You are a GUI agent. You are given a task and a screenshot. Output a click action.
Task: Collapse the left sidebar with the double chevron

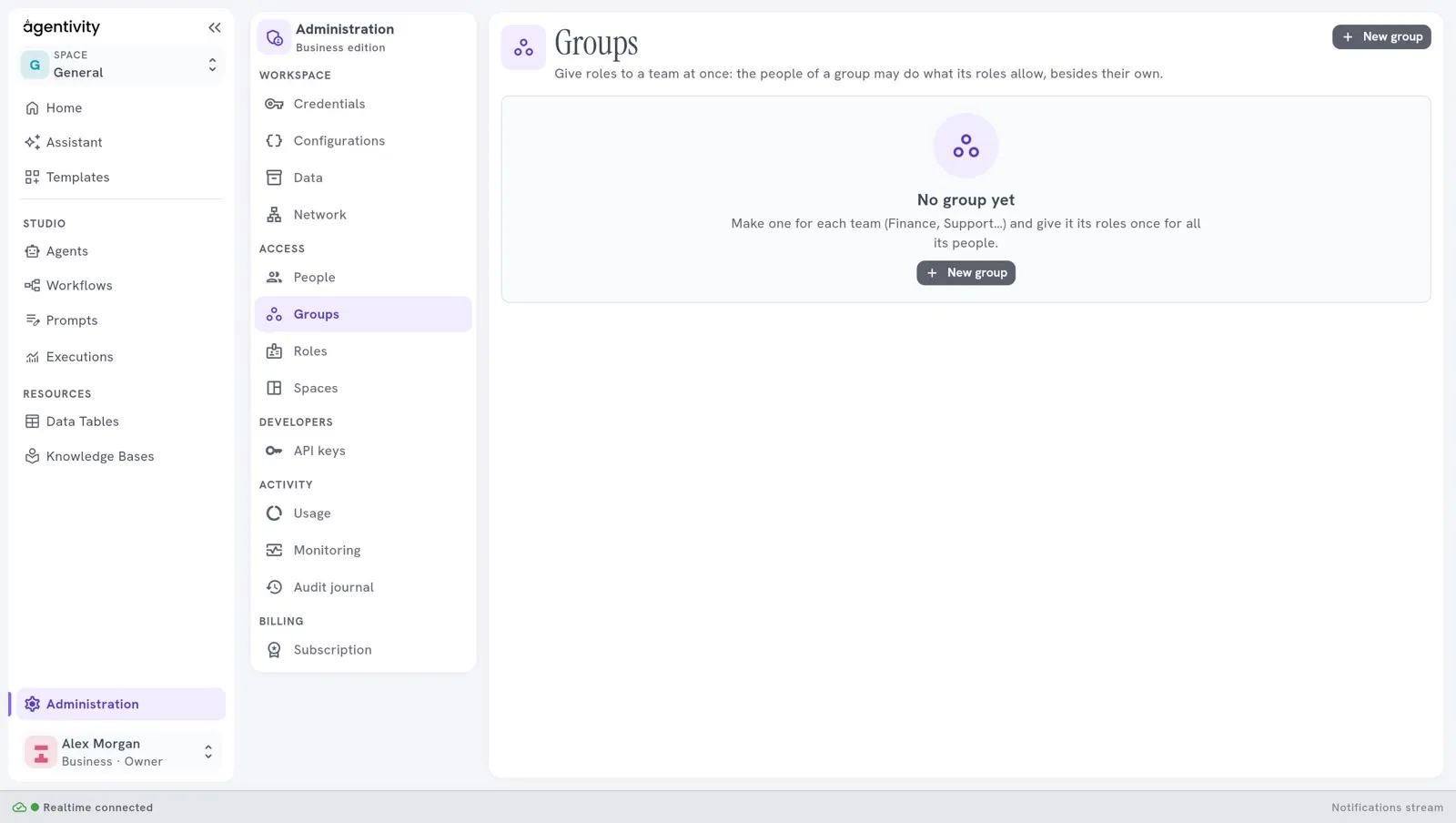214,27
